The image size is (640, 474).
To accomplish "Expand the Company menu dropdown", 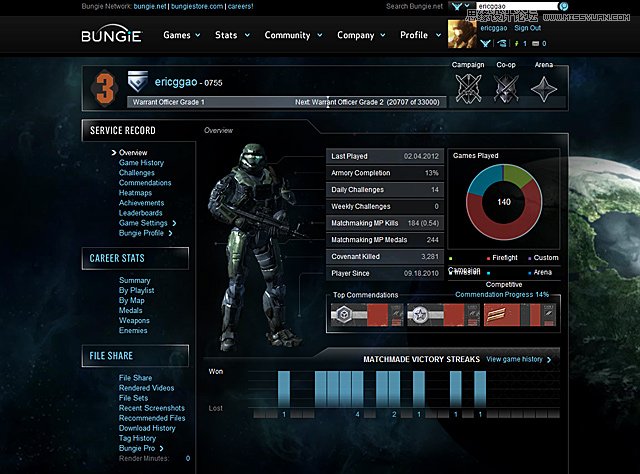I will click(x=383, y=35).
